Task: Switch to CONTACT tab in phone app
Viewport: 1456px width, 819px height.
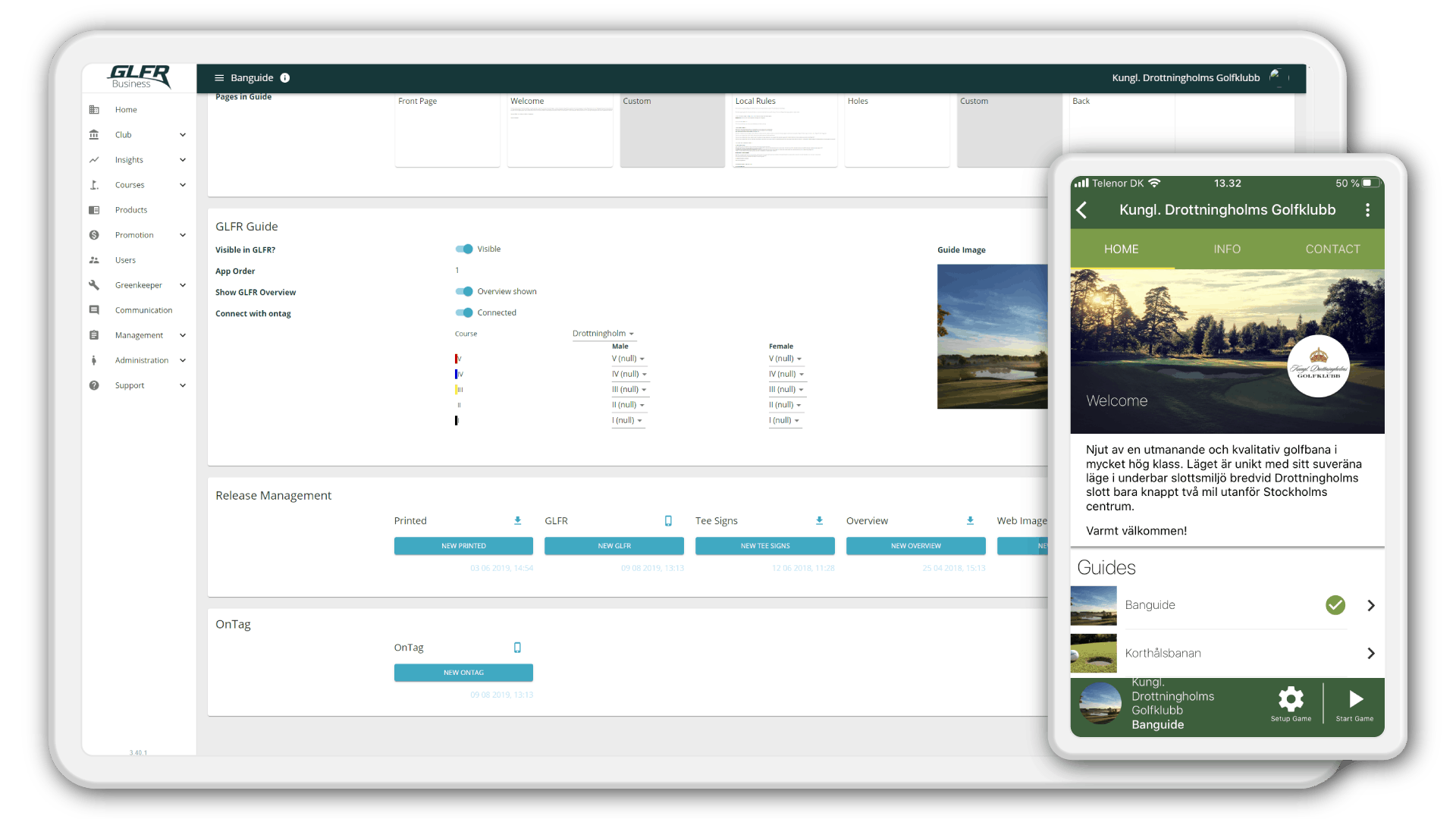Action: 1332,249
